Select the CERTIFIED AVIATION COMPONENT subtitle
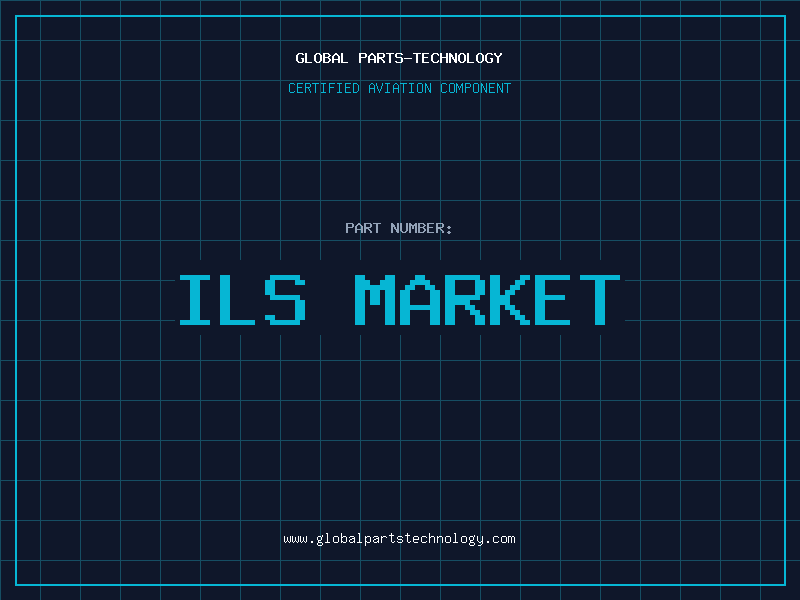The width and height of the screenshot is (800, 600). [x=399, y=88]
